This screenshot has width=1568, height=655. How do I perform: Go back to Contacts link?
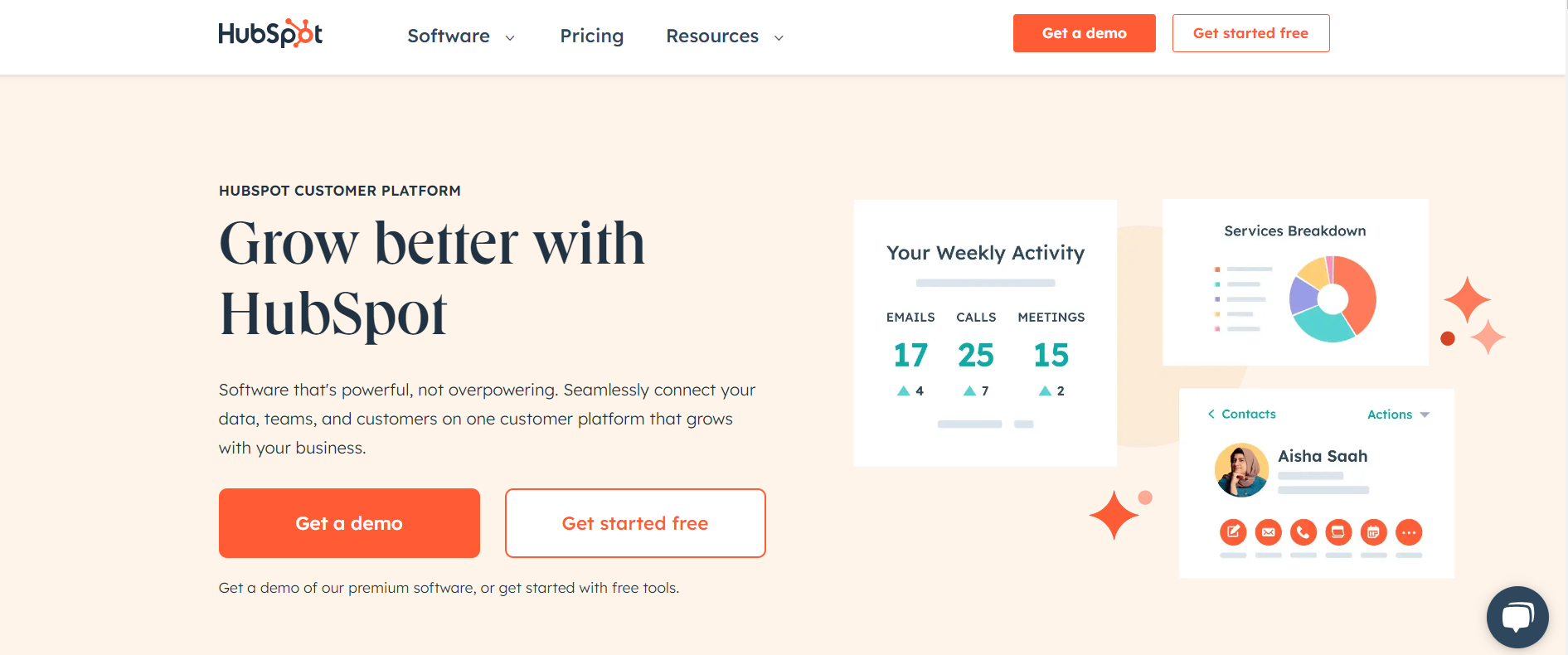[x=1241, y=414]
